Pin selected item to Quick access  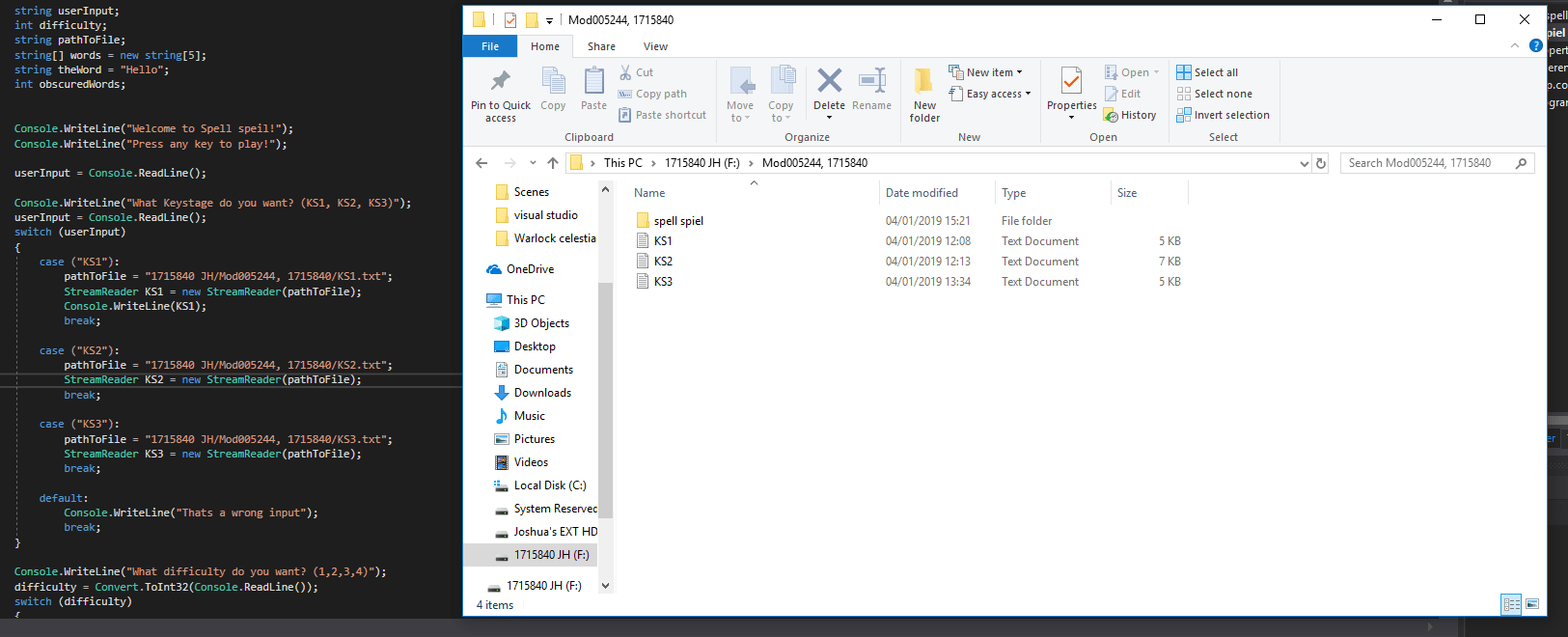point(501,95)
